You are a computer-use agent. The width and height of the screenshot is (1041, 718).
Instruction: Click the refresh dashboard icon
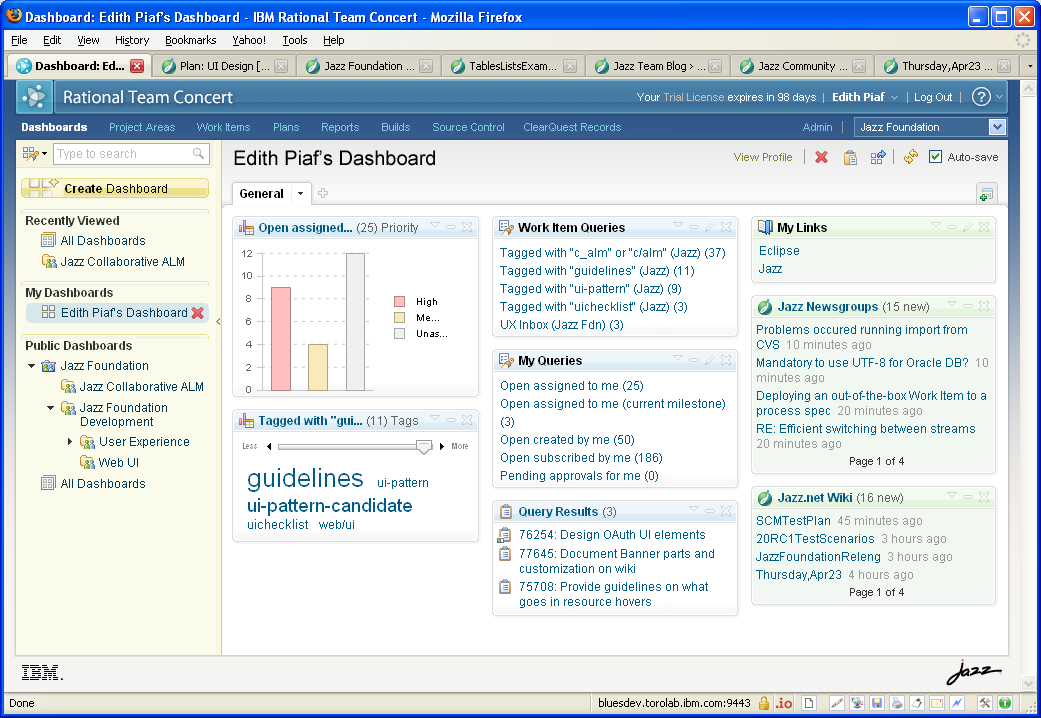point(911,157)
